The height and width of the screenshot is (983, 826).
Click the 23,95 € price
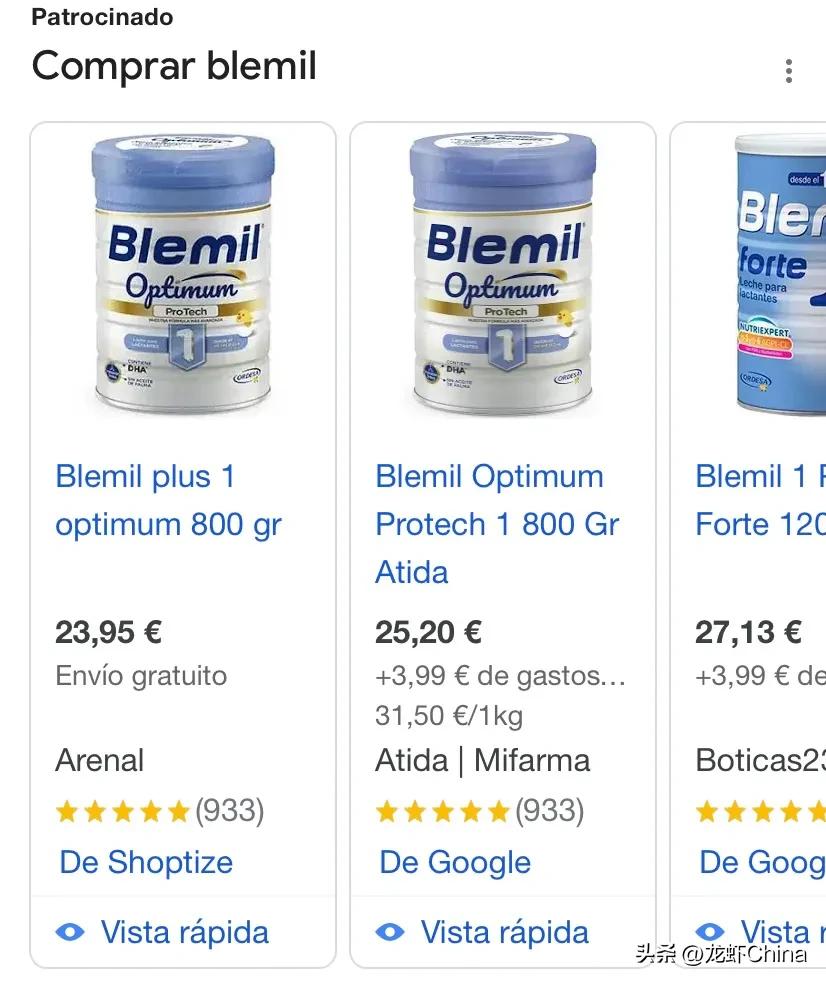109,632
